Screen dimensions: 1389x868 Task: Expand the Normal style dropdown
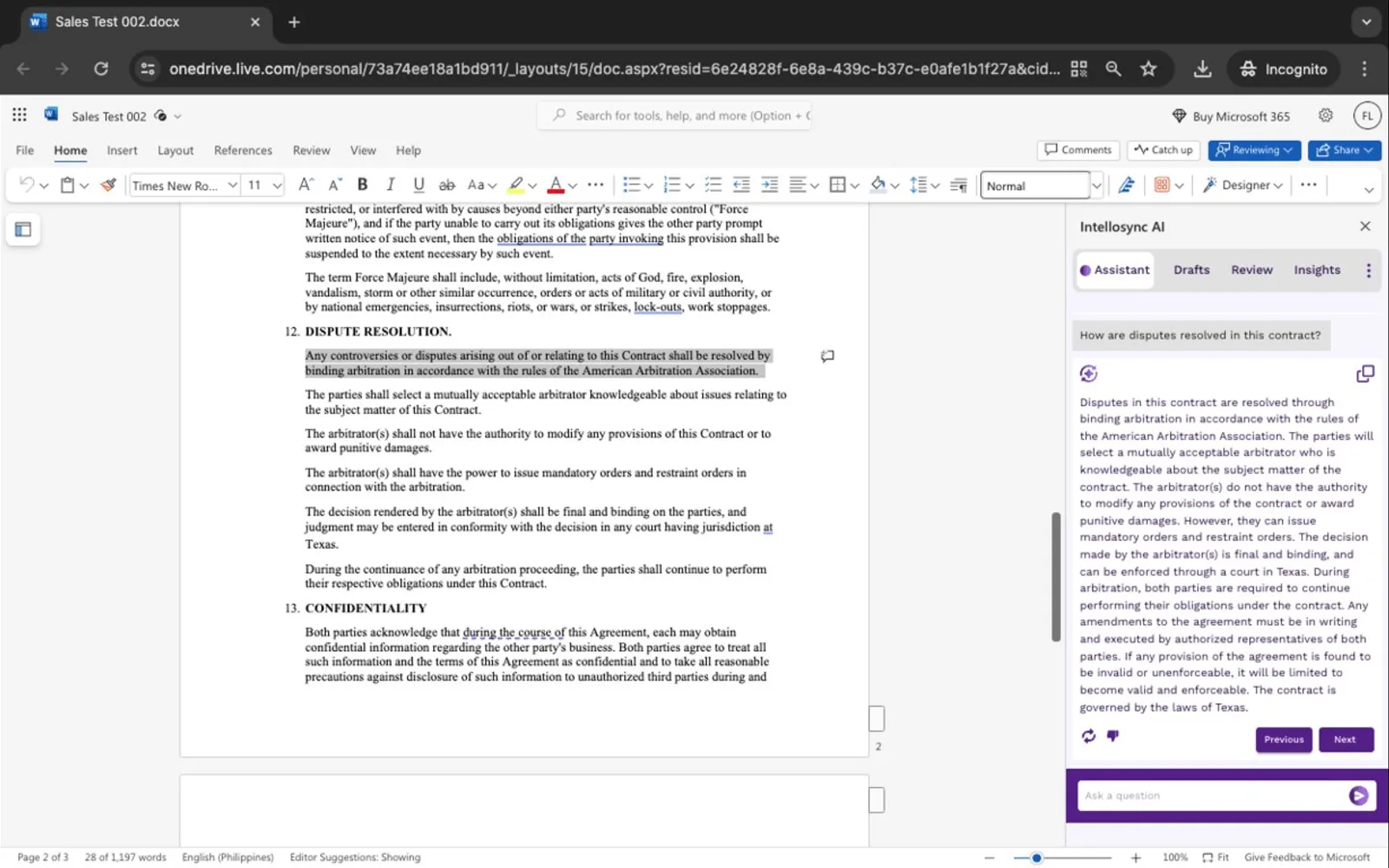1096,185
